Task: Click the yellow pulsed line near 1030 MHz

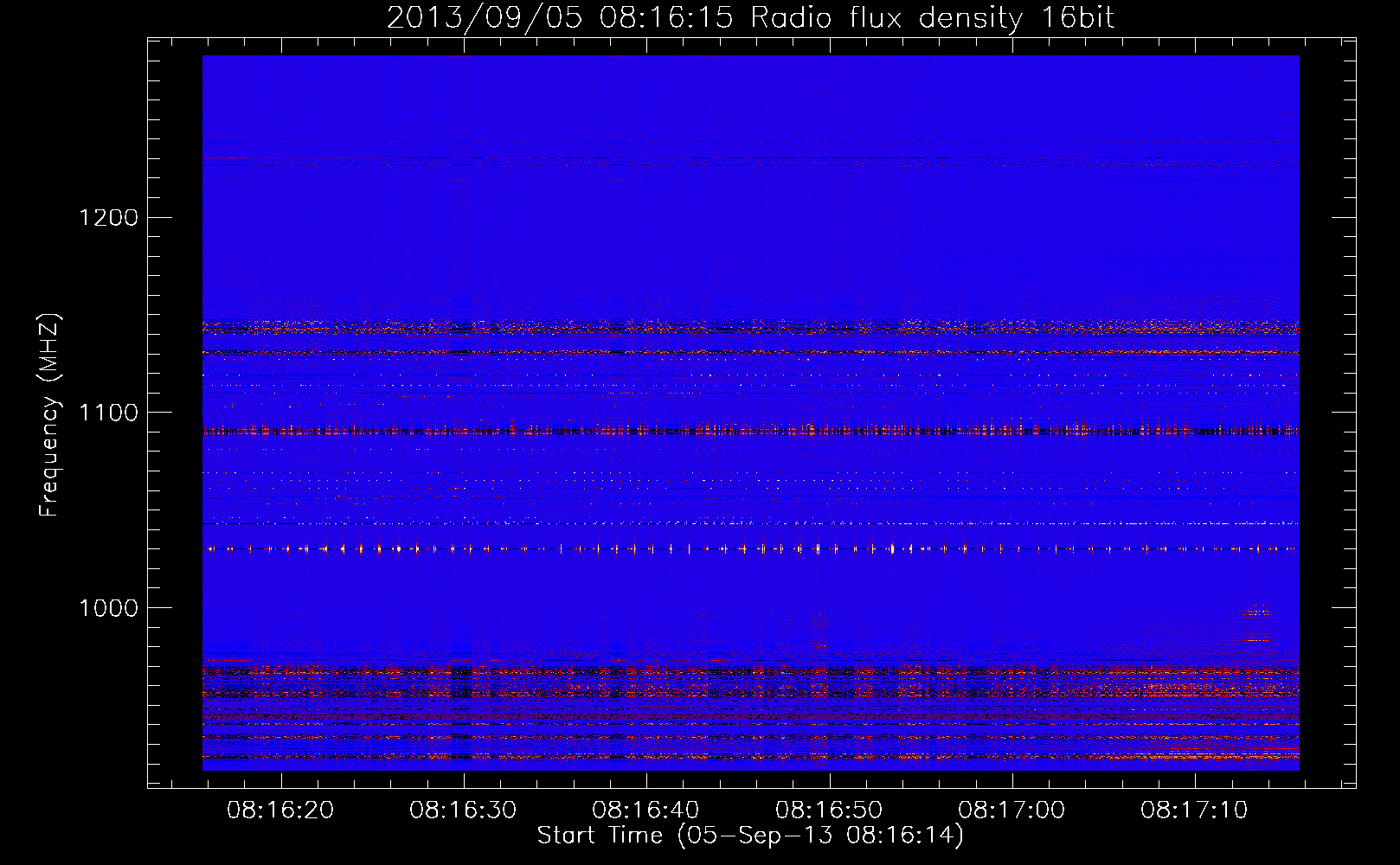Action: point(751,548)
